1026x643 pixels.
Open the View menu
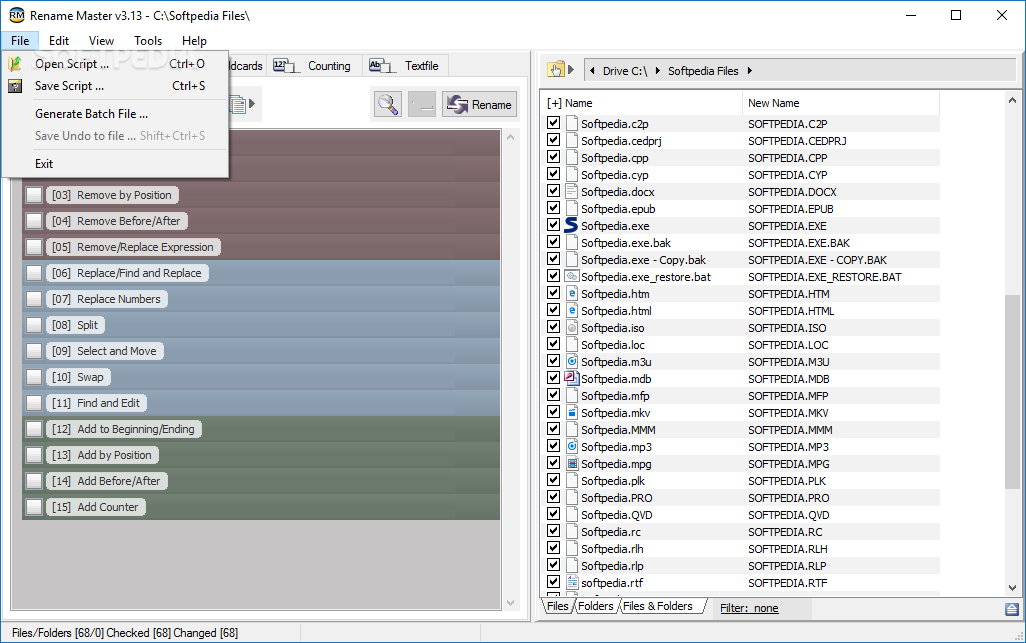[x=101, y=41]
